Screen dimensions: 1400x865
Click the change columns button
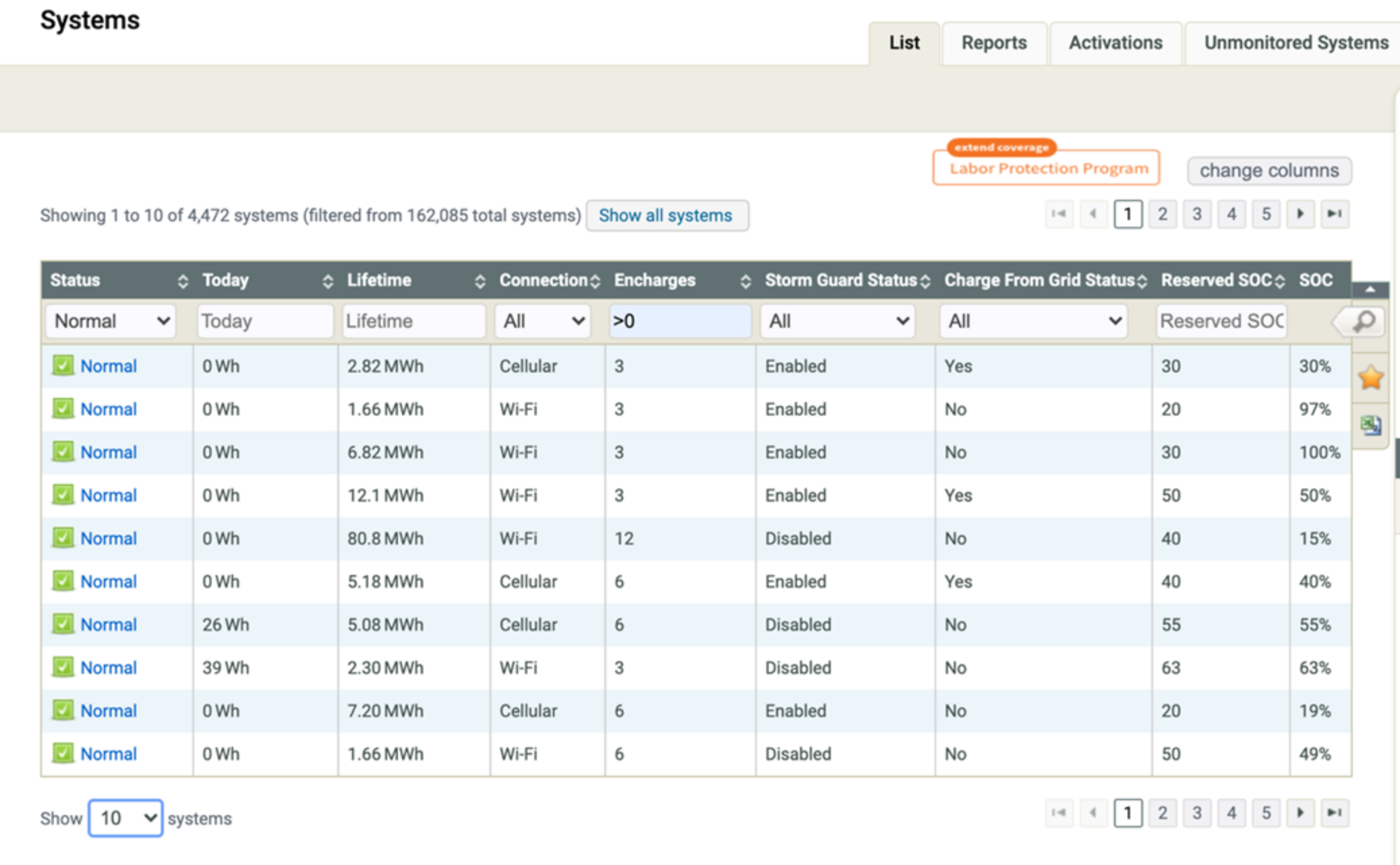(1269, 171)
